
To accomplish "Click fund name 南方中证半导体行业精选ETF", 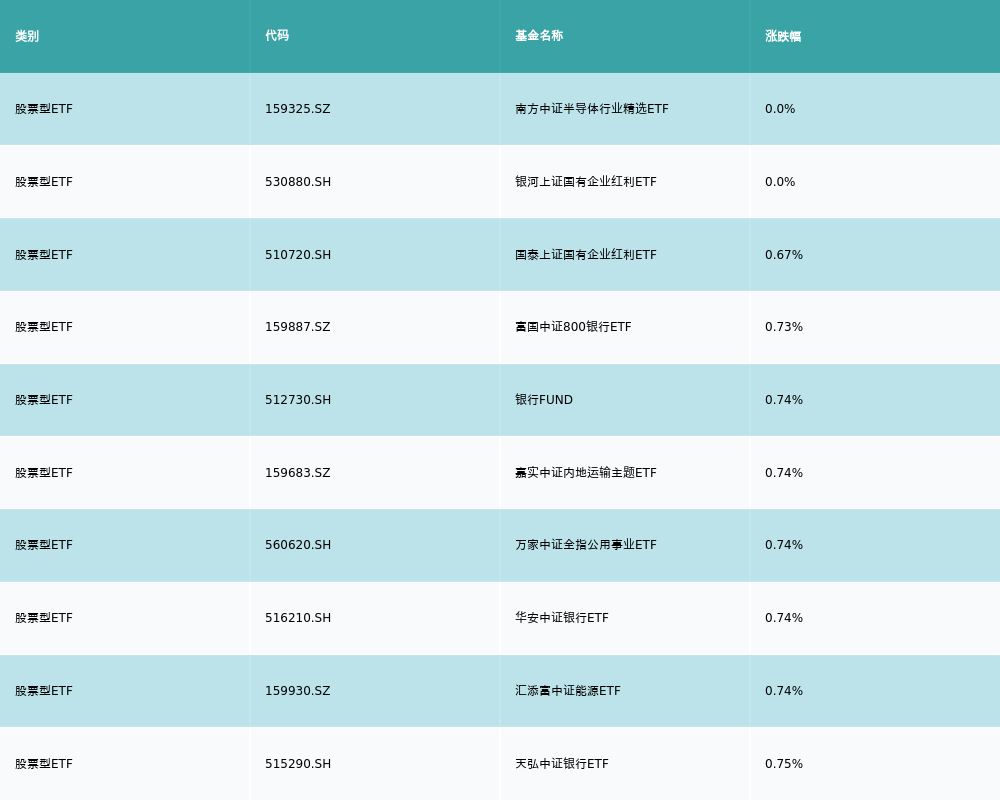I will tap(592, 109).
